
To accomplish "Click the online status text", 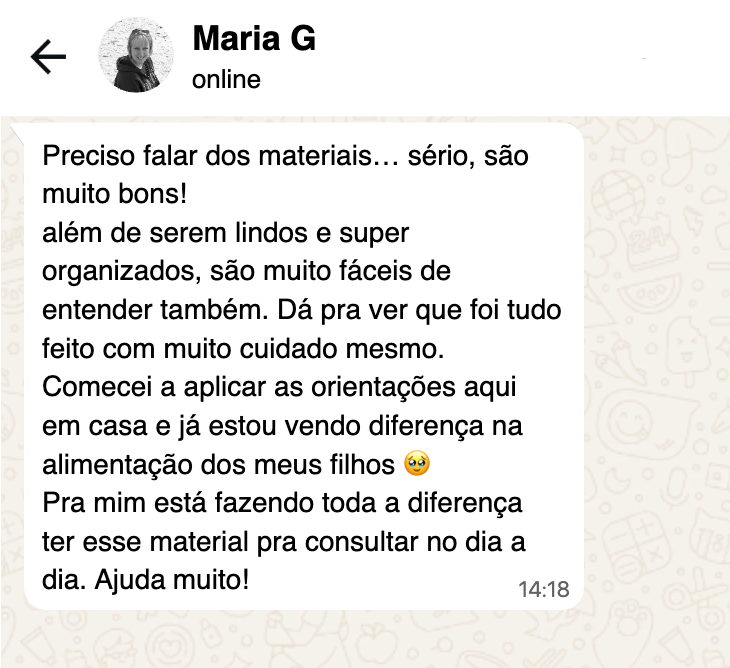I will tap(226, 79).
